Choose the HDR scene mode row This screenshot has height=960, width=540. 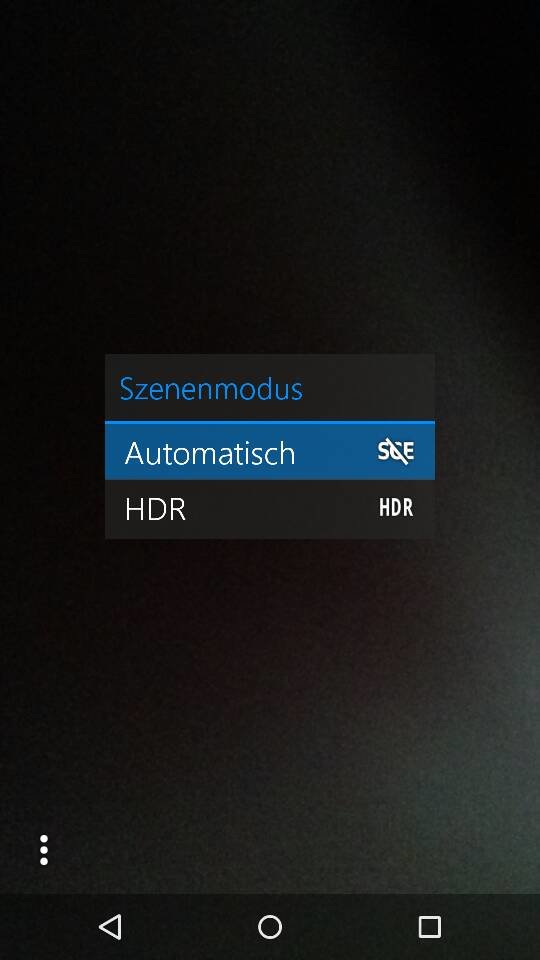pos(270,509)
